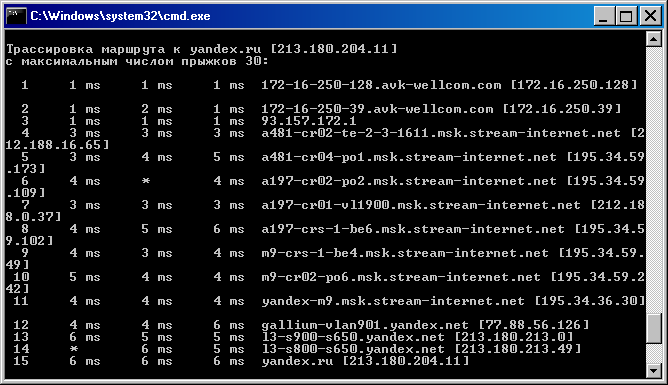Click the 93.157.172.1 address on hop 3
The height and width of the screenshot is (385, 668).
[309, 121]
